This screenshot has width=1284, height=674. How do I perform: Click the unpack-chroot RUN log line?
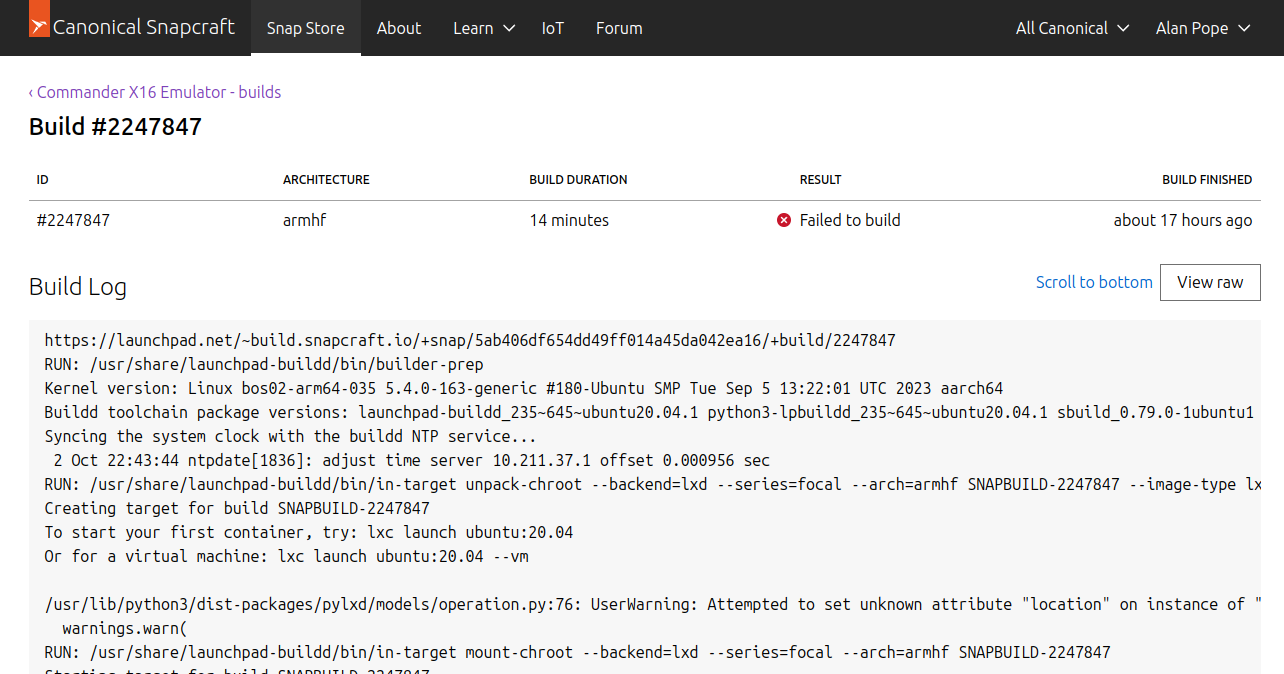pyautogui.click(x=653, y=484)
